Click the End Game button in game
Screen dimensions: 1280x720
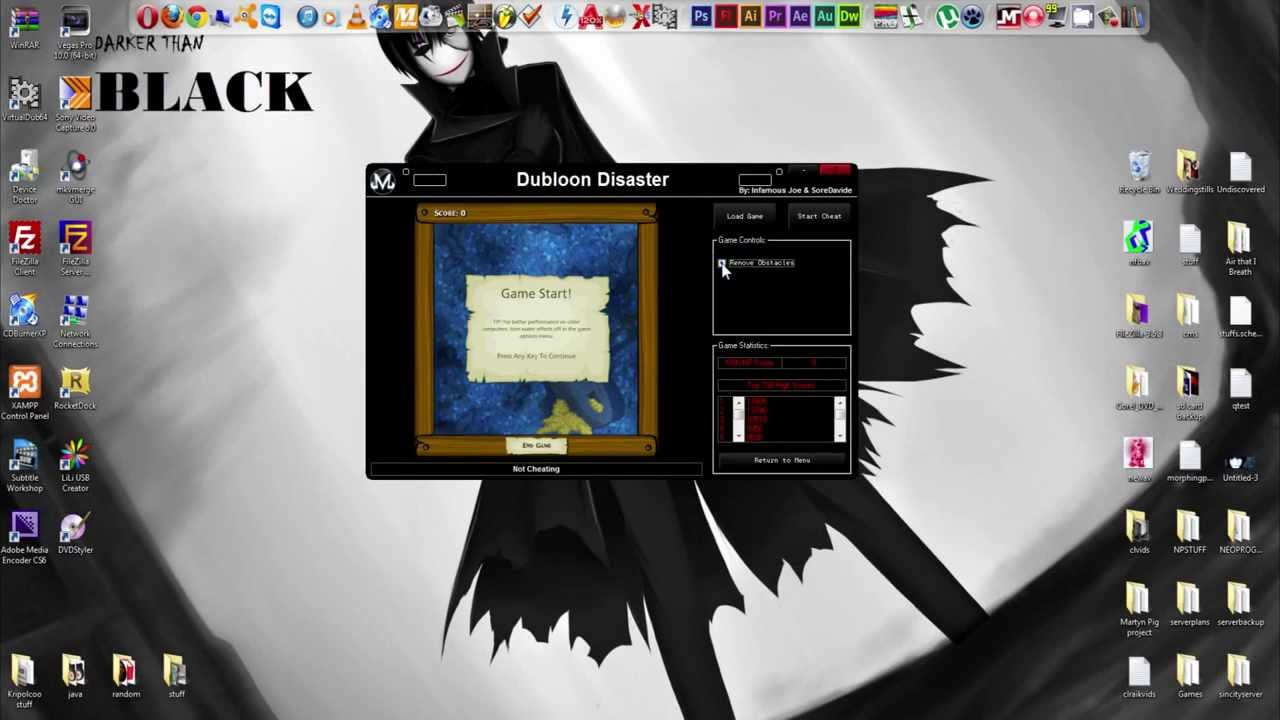coord(536,445)
